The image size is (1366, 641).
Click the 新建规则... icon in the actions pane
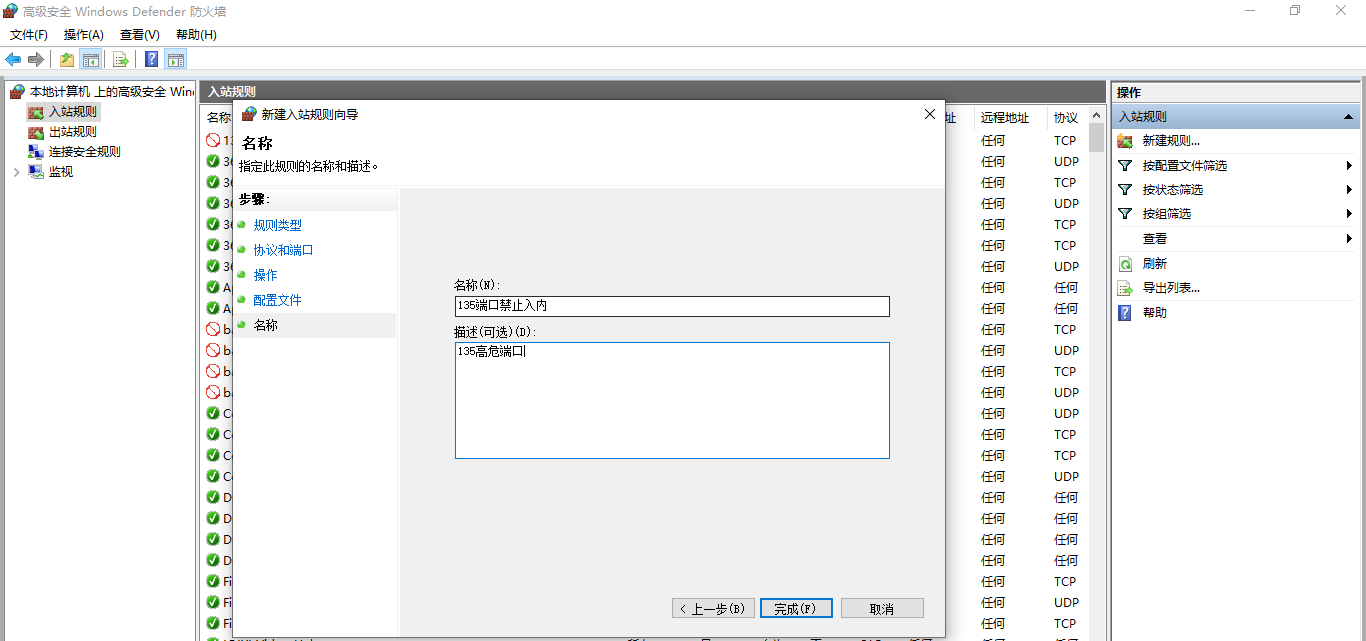[1125, 141]
